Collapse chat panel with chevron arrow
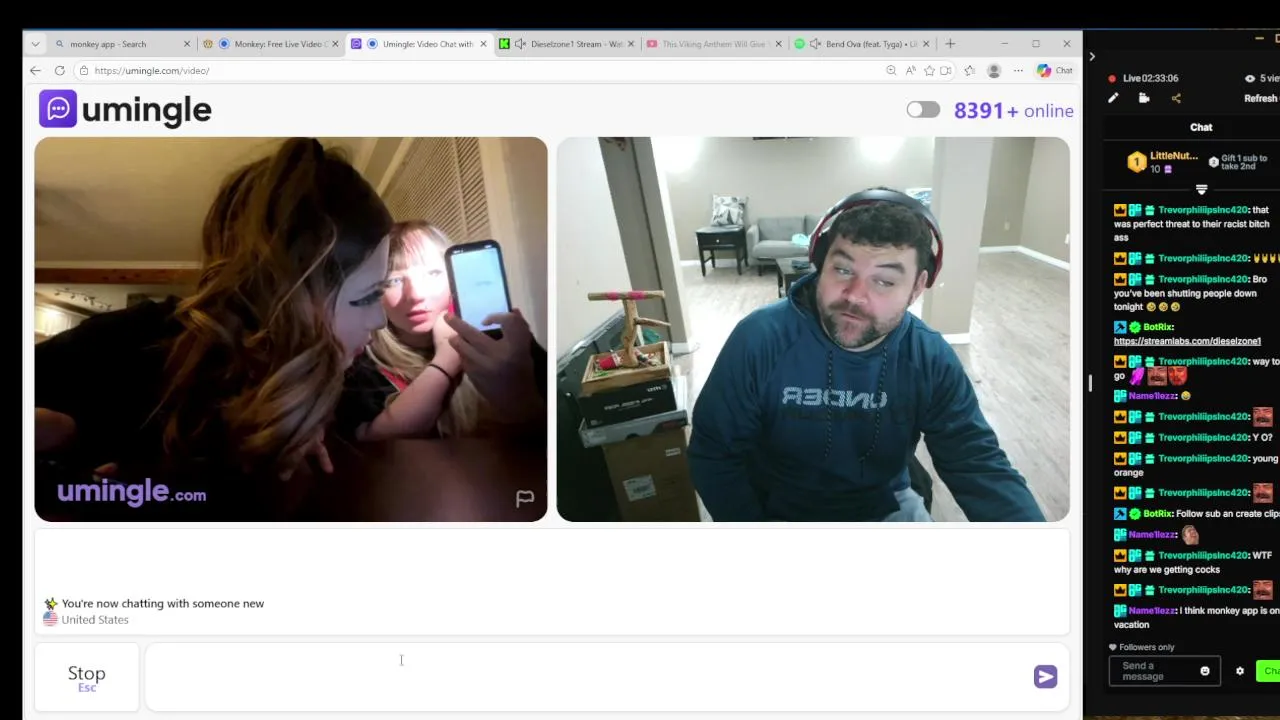1280x720 pixels. tap(1092, 57)
